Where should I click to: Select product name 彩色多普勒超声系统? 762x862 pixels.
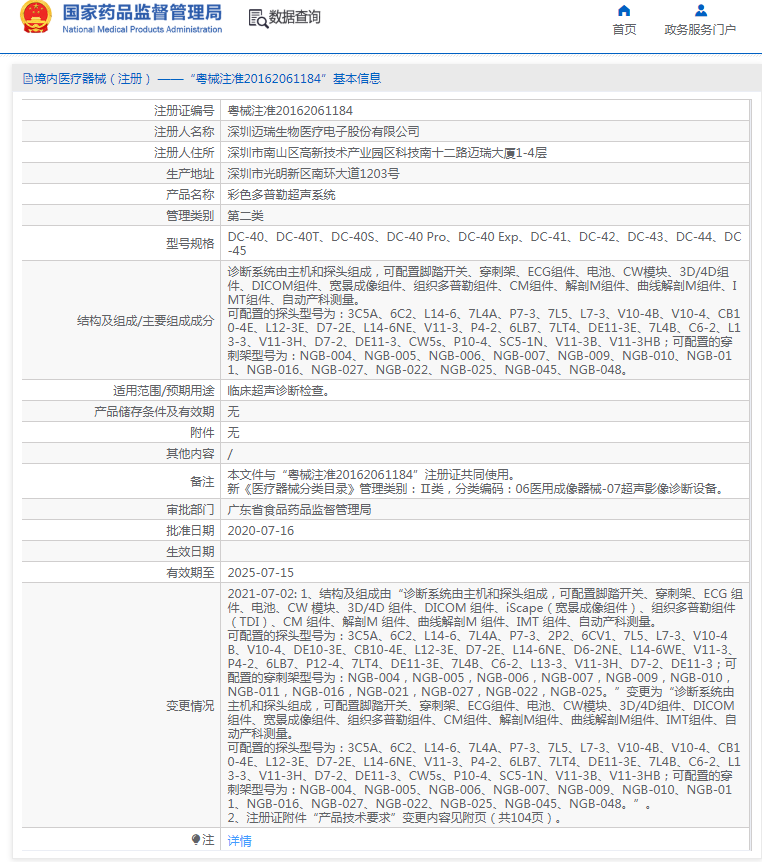(x=281, y=195)
